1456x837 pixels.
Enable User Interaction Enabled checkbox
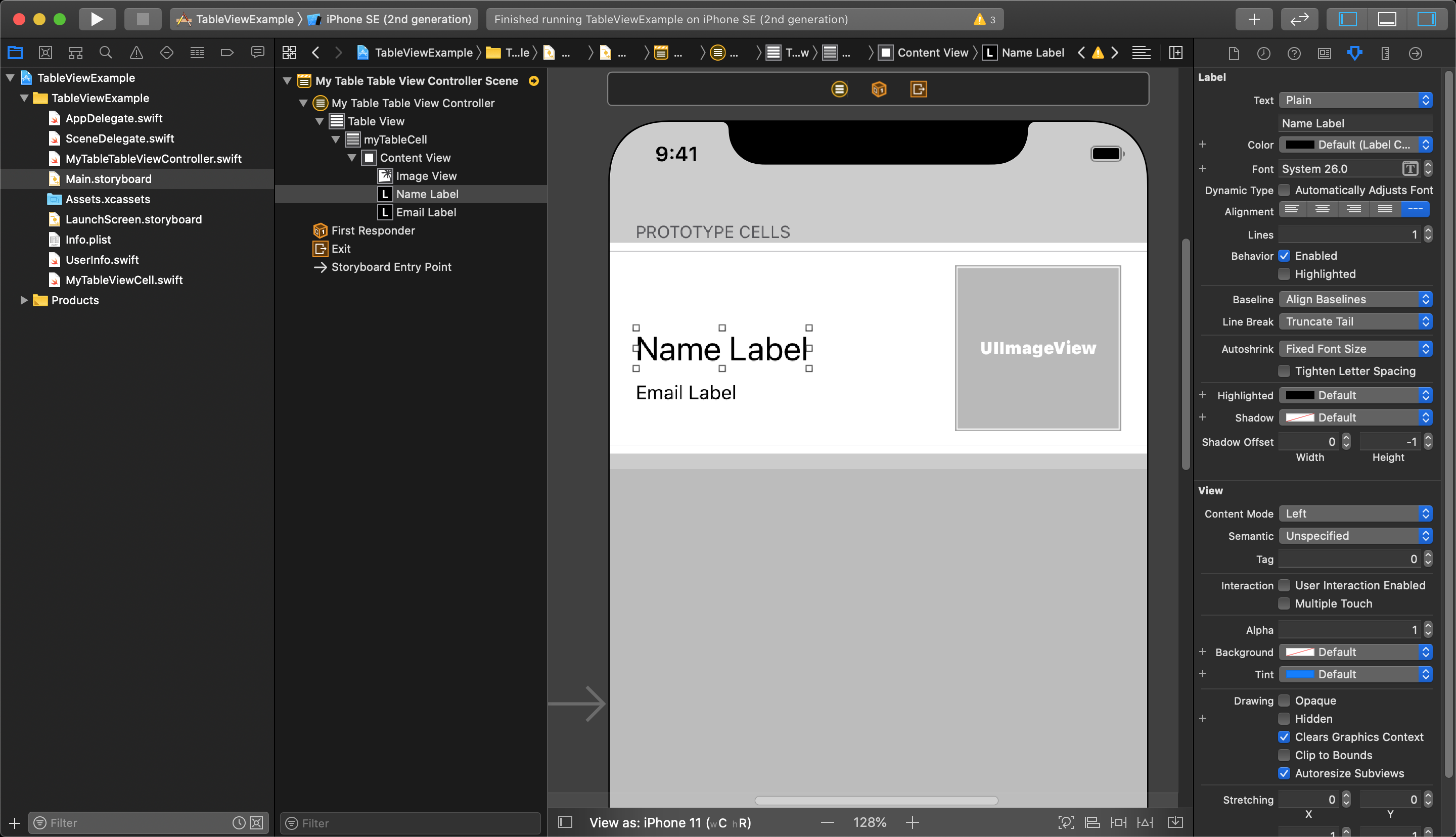coord(1284,585)
